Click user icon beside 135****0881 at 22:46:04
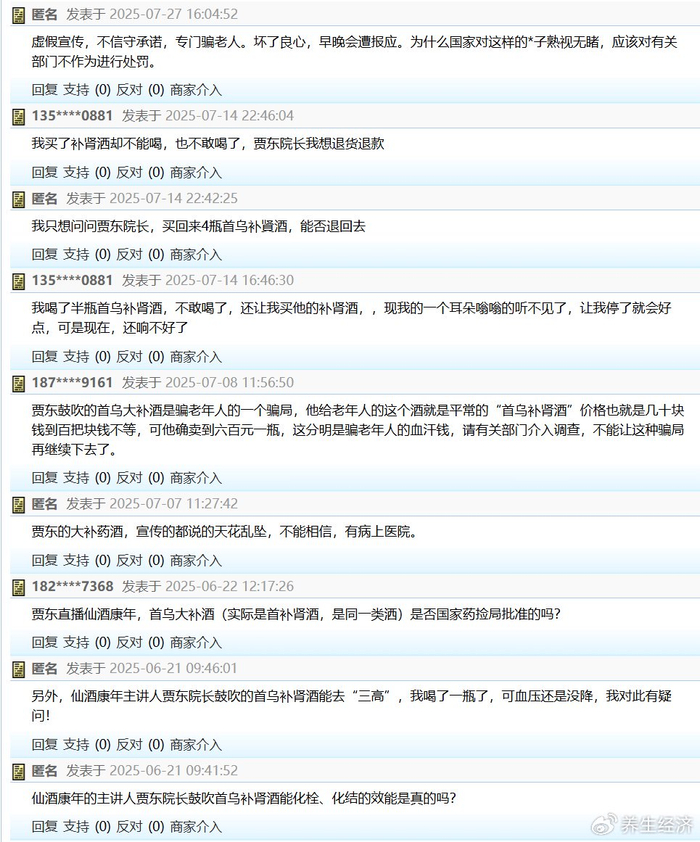 19,117
